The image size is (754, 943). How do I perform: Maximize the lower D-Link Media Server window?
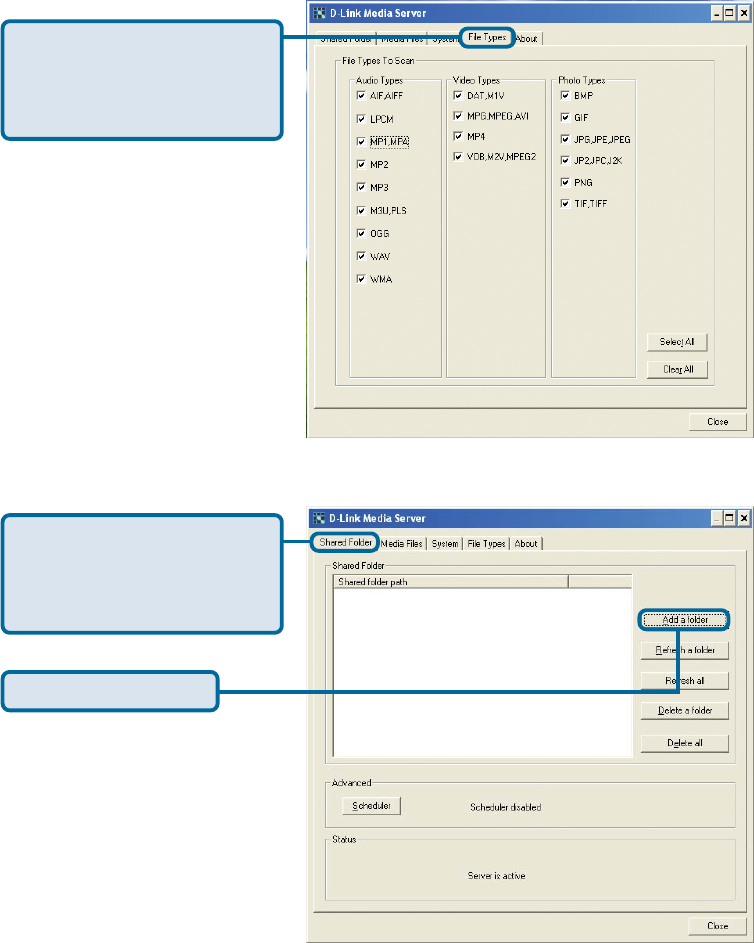[x=729, y=518]
